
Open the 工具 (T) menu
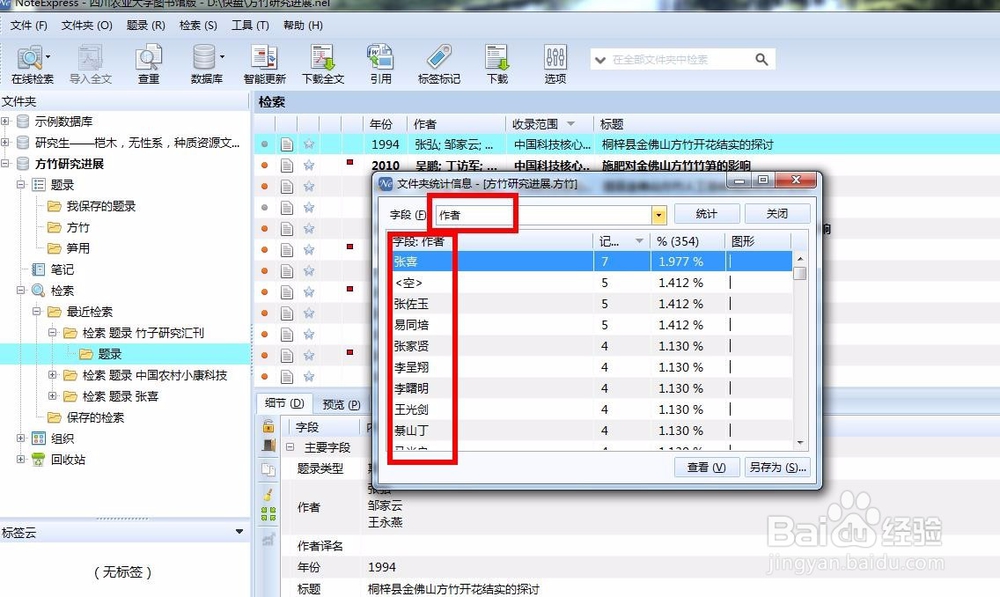pyautogui.click(x=249, y=26)
